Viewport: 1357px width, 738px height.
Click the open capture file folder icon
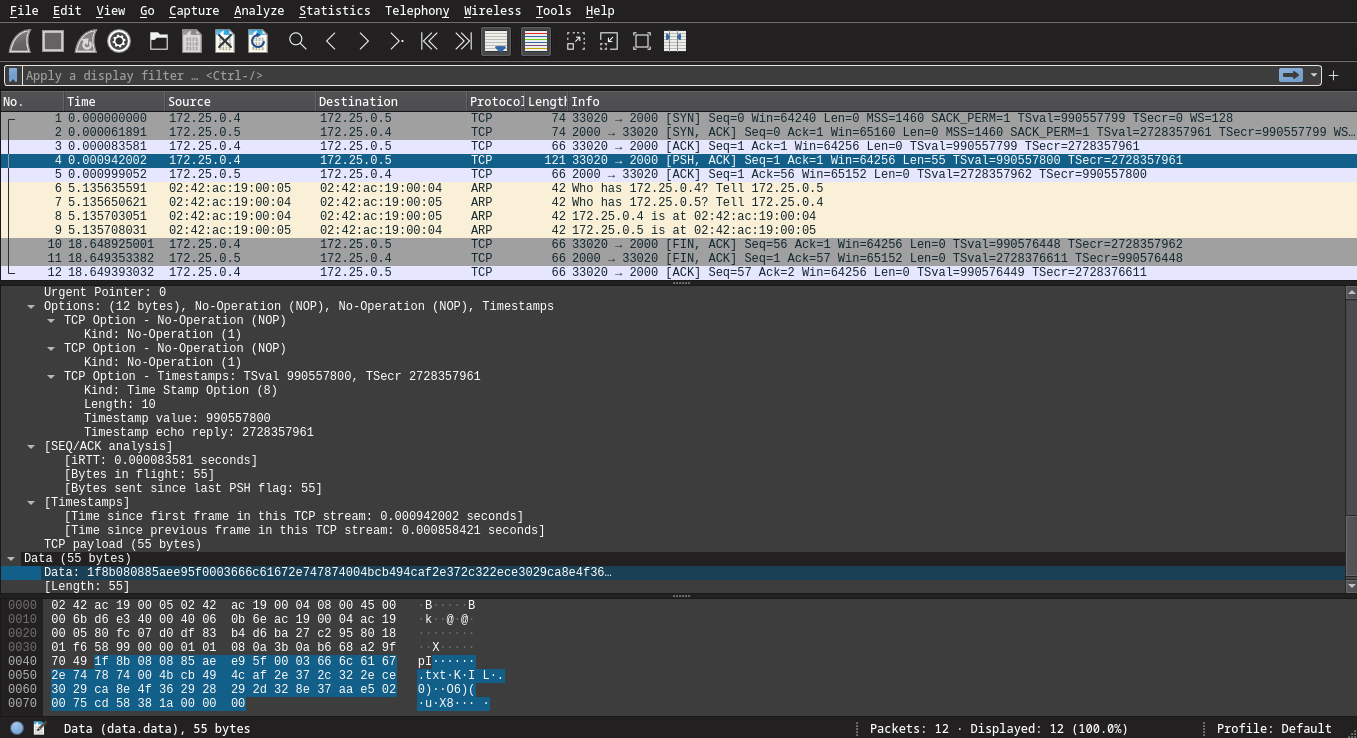158,41
